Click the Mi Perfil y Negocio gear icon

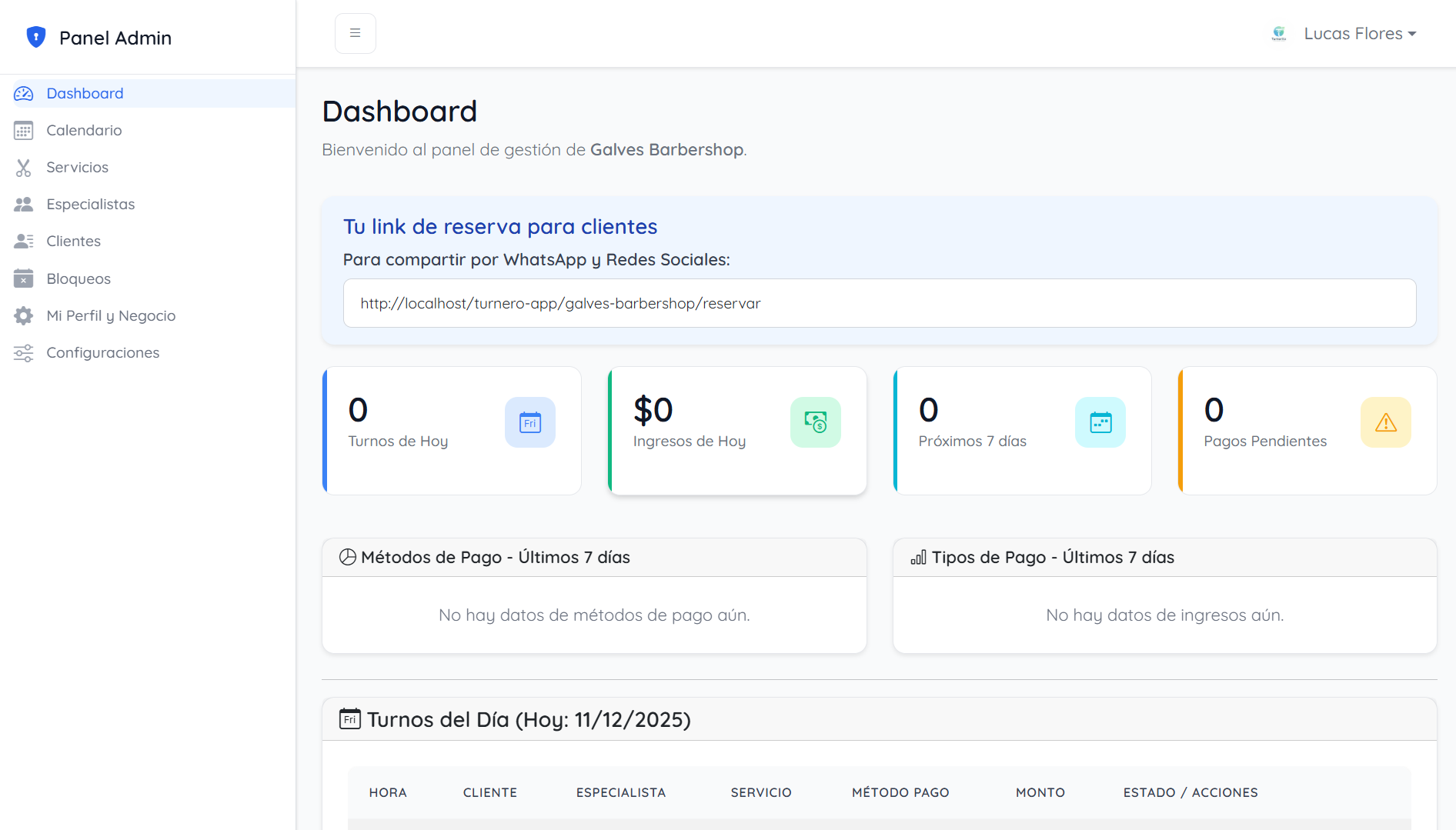(x=24, y=315)
